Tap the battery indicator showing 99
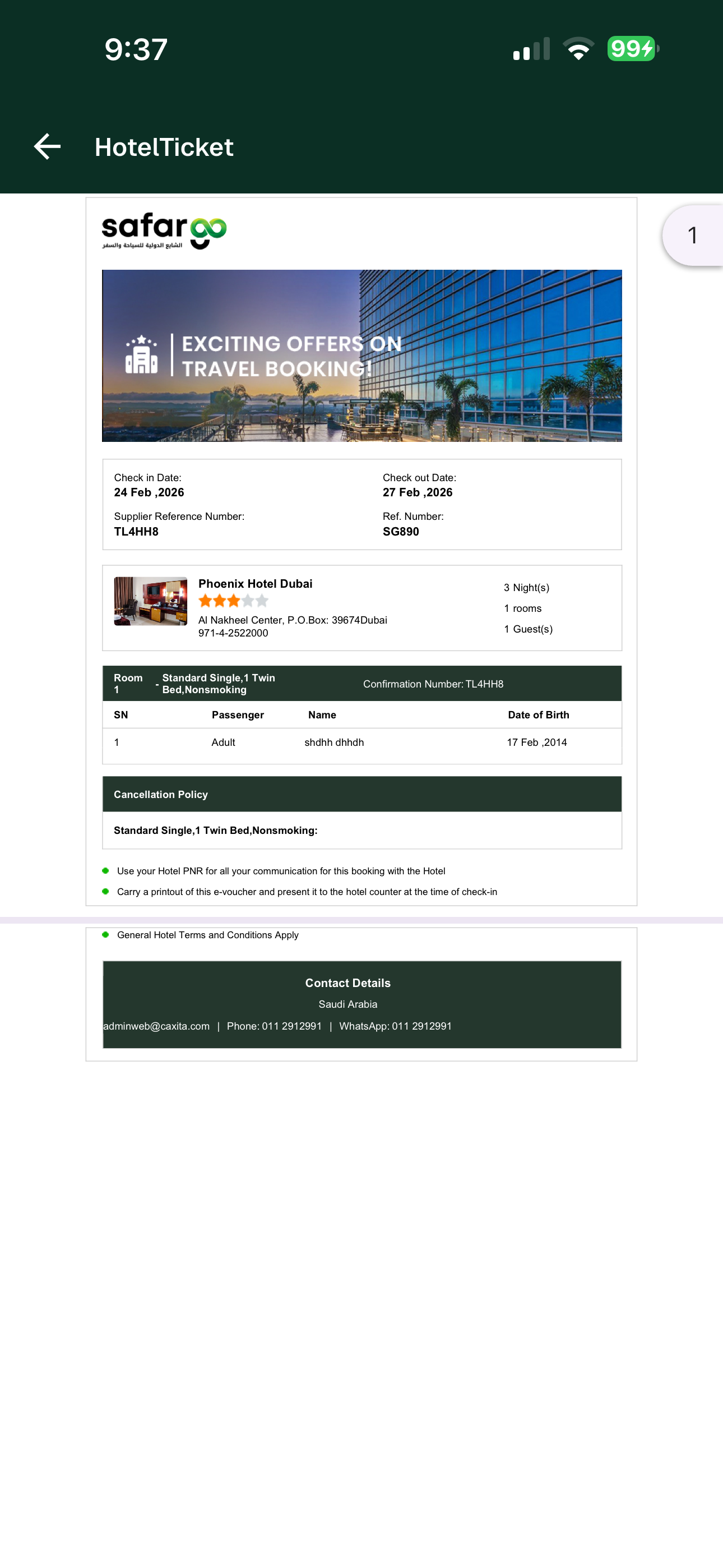 click(632, 49)
